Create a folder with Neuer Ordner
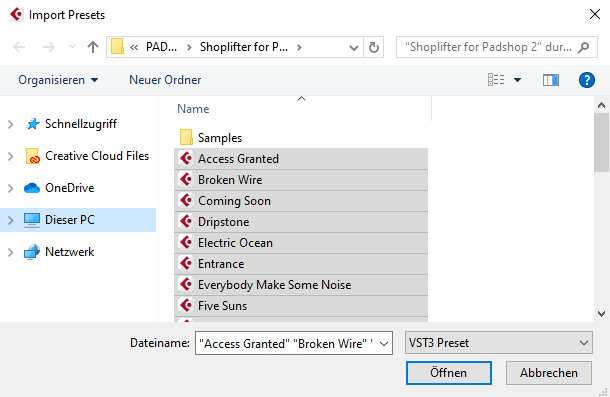 click(165, 80)
